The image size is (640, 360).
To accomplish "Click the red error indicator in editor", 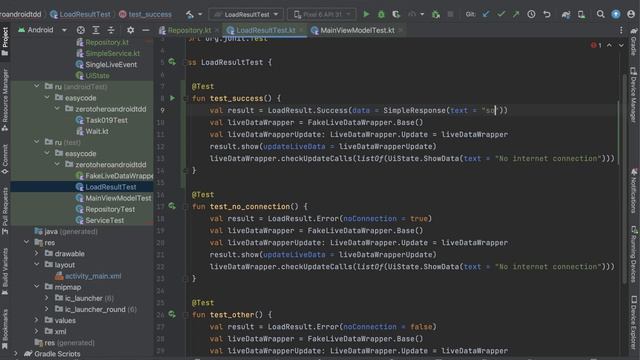I will [x=596, y=45].
